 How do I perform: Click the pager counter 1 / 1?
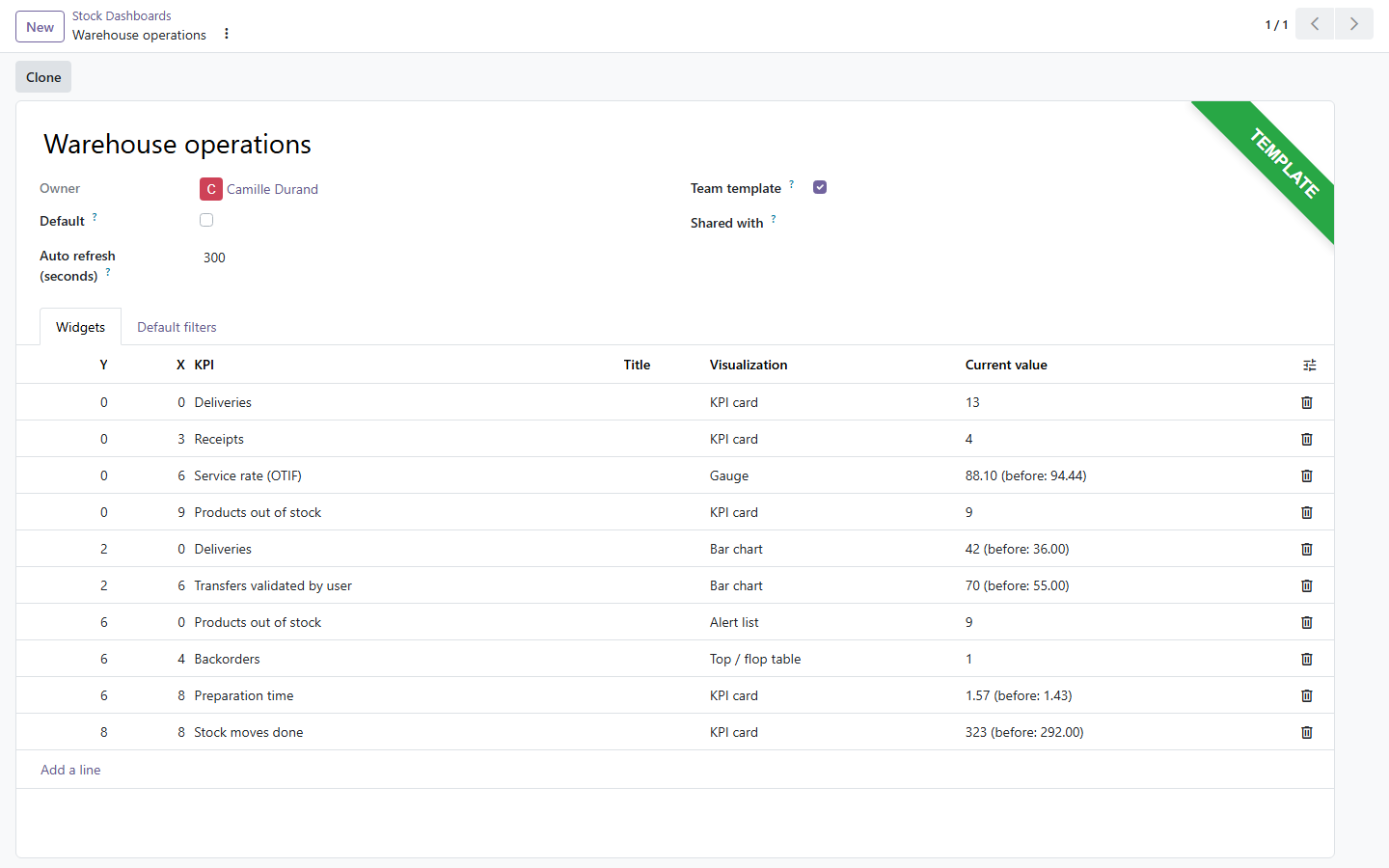(x=1276, y=25)
